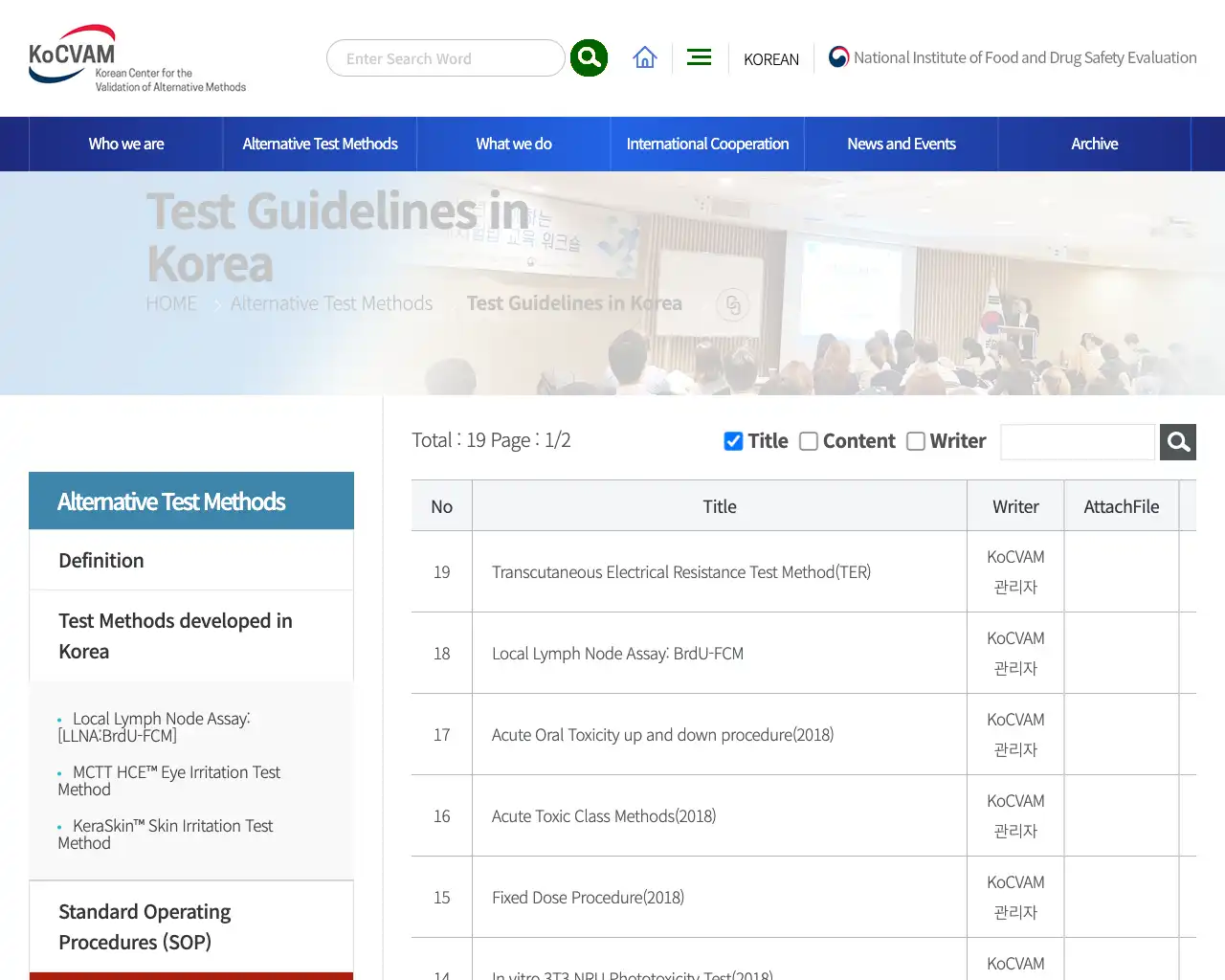1225x980 pixels.
Task: Open the green hamburger menu
Action: 700,57
